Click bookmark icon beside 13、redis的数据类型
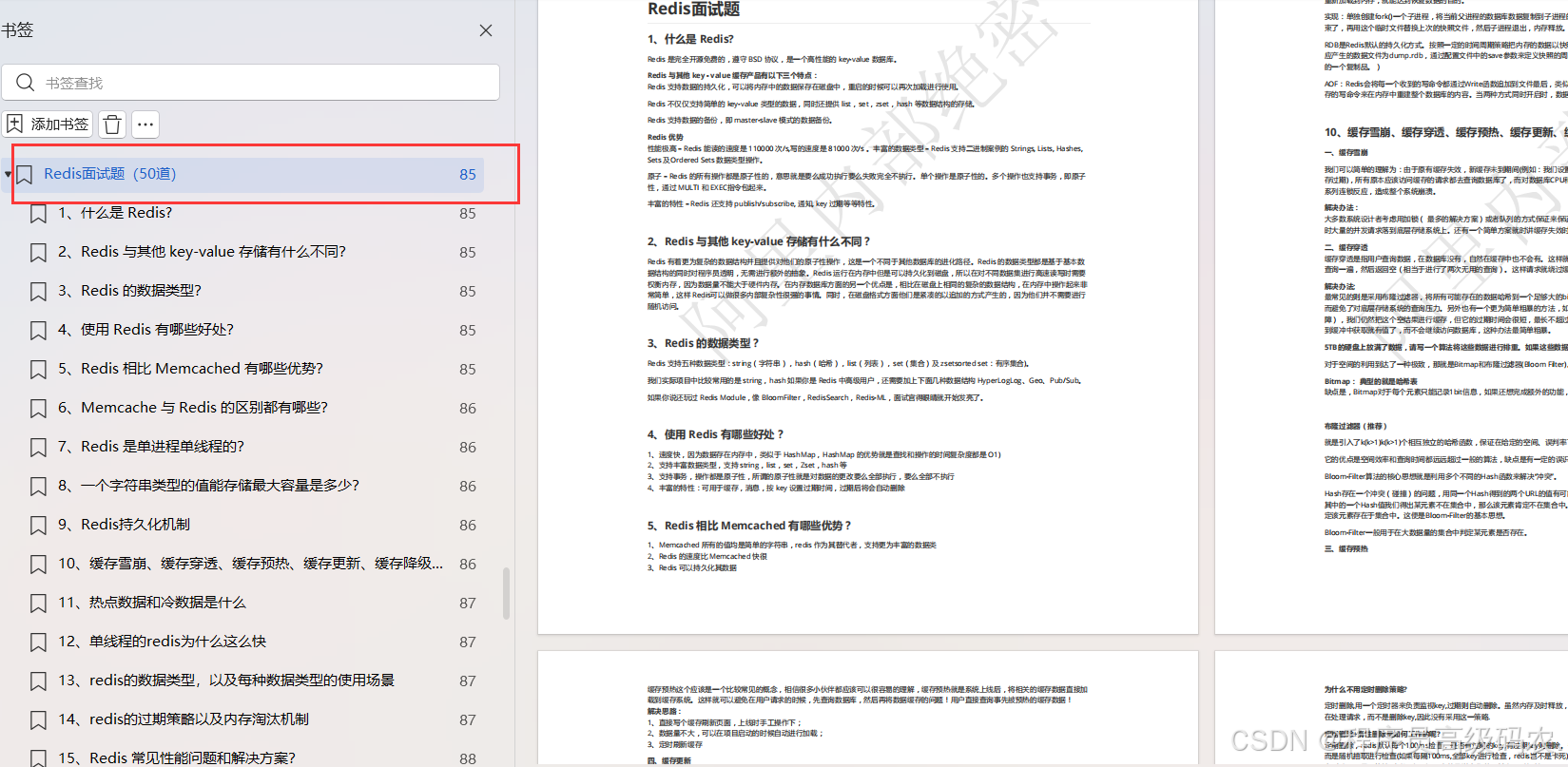Screen dimensions: 1568x767 [x=38, y=681]
